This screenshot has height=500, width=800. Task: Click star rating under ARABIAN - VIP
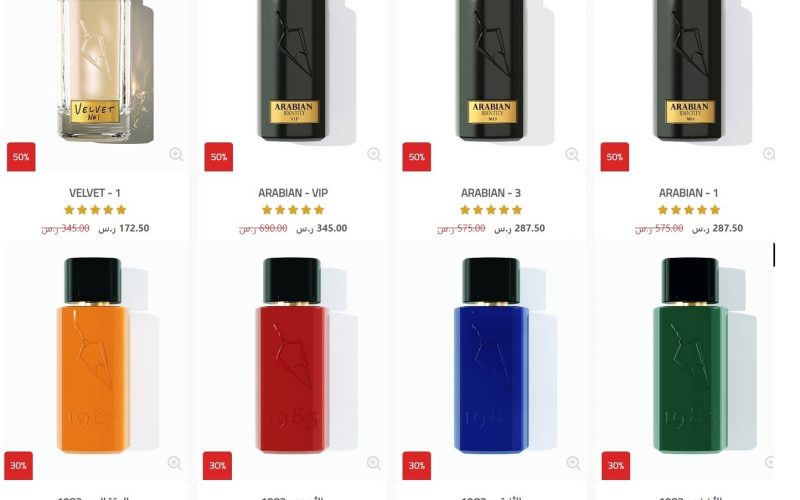pyautogui.click(x=293, y=210)
